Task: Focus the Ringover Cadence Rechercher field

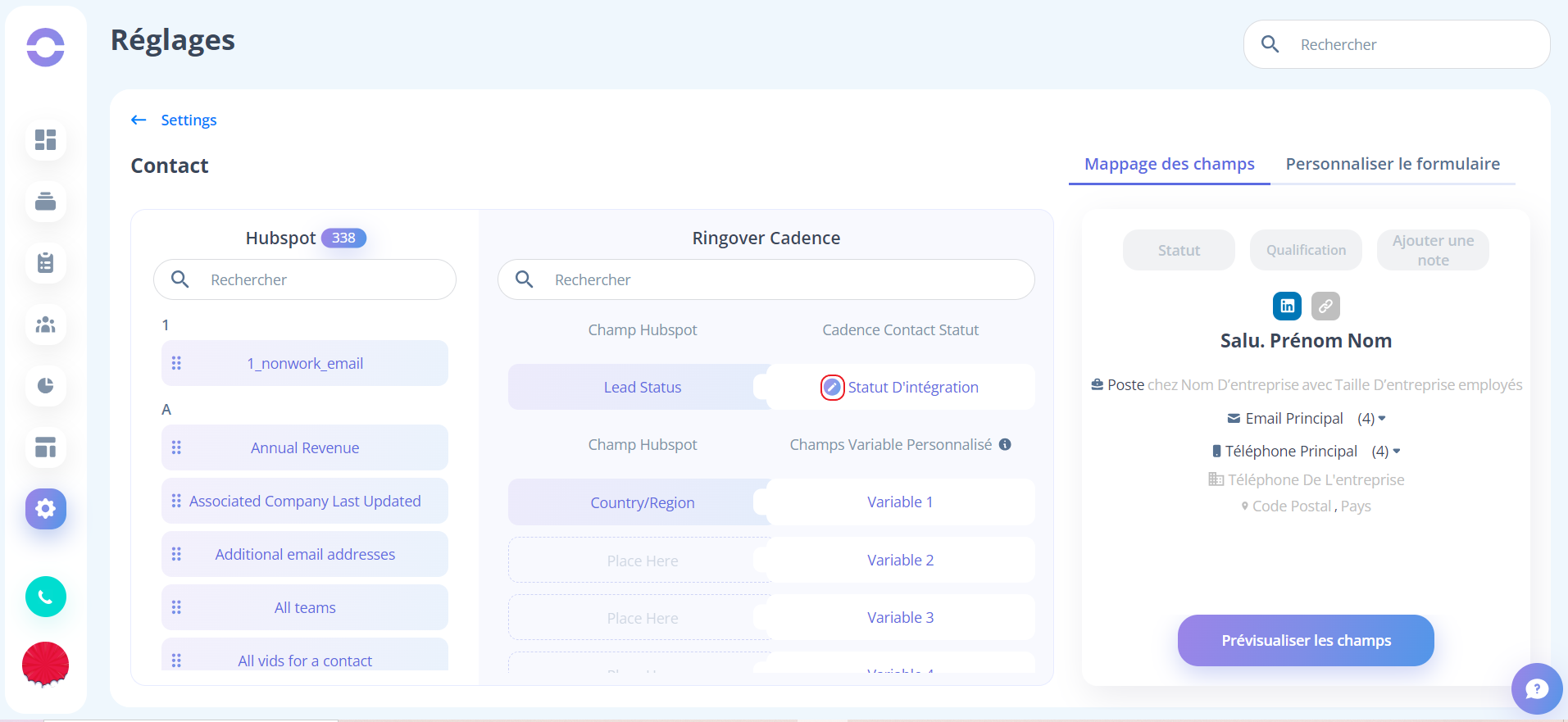Action: [766, 279]
